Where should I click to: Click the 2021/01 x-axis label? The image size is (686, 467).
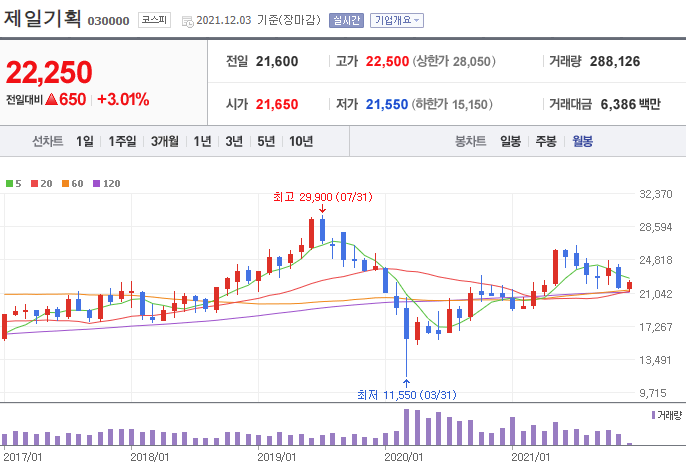pyautogui.click(x=531, y=457)
